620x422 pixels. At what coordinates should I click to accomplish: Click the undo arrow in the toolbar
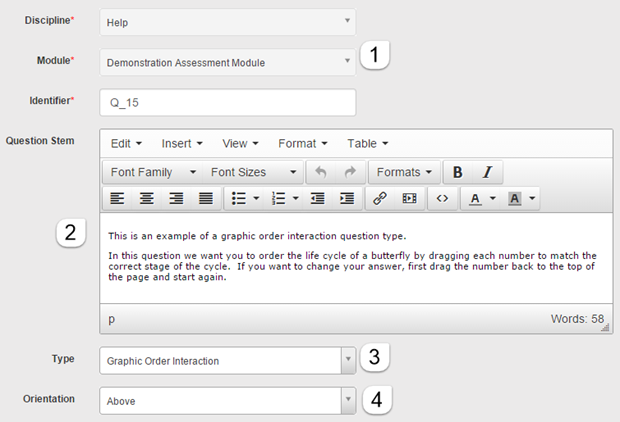tap(320, 172)
